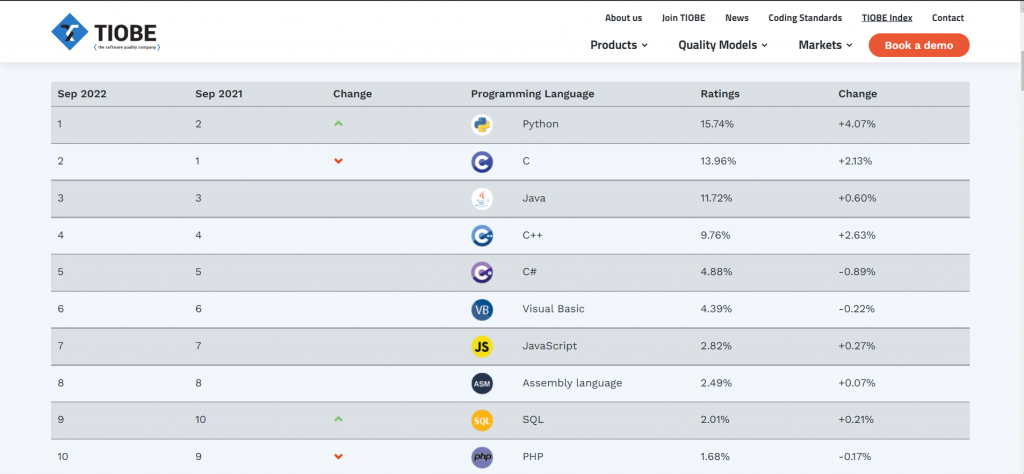This screenshot has height=474, width=1024.
Task: Click the green up arrow in Python row
Action: pos(338,124)
